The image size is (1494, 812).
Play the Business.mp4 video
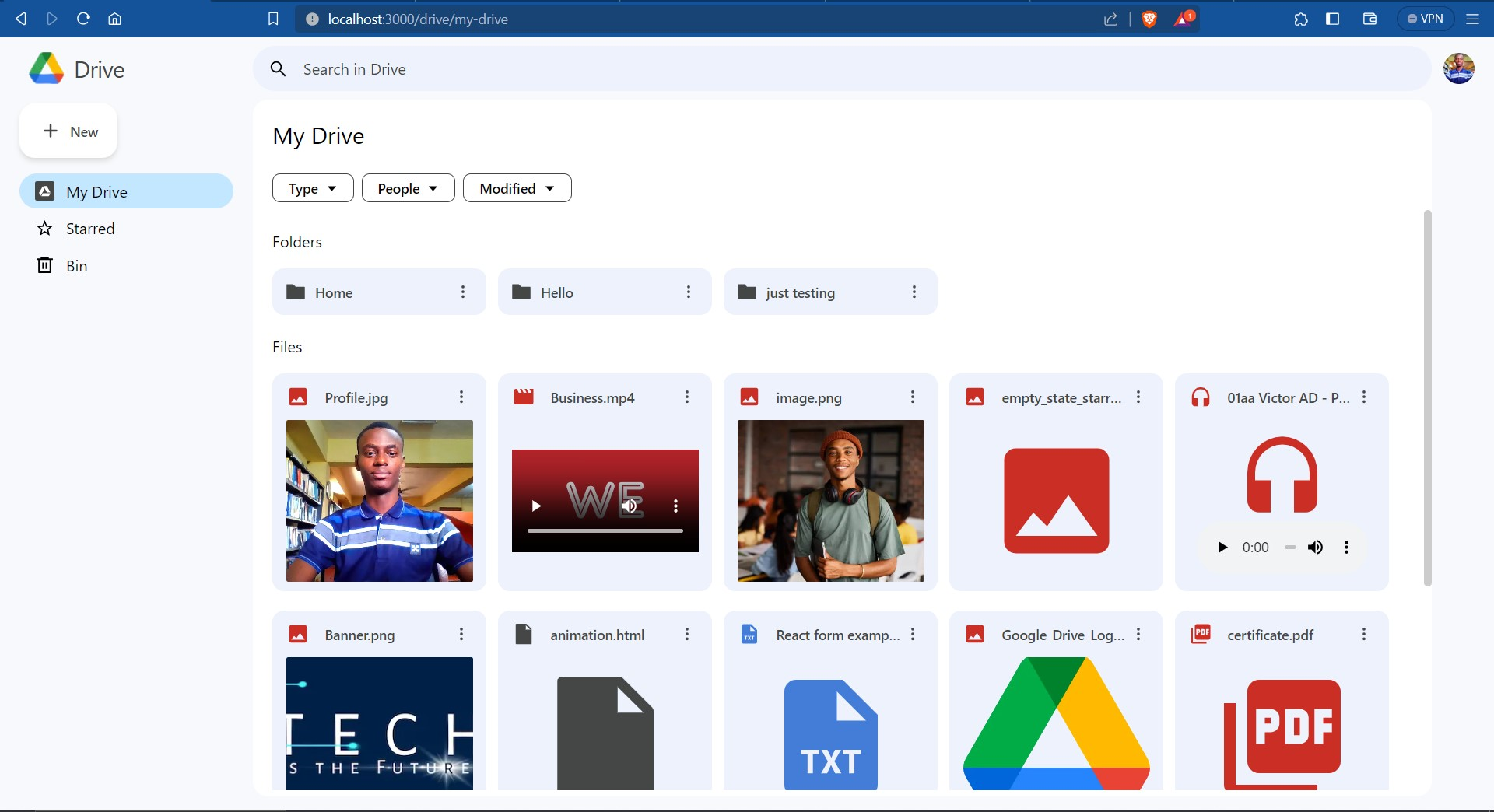coord(536,506)
